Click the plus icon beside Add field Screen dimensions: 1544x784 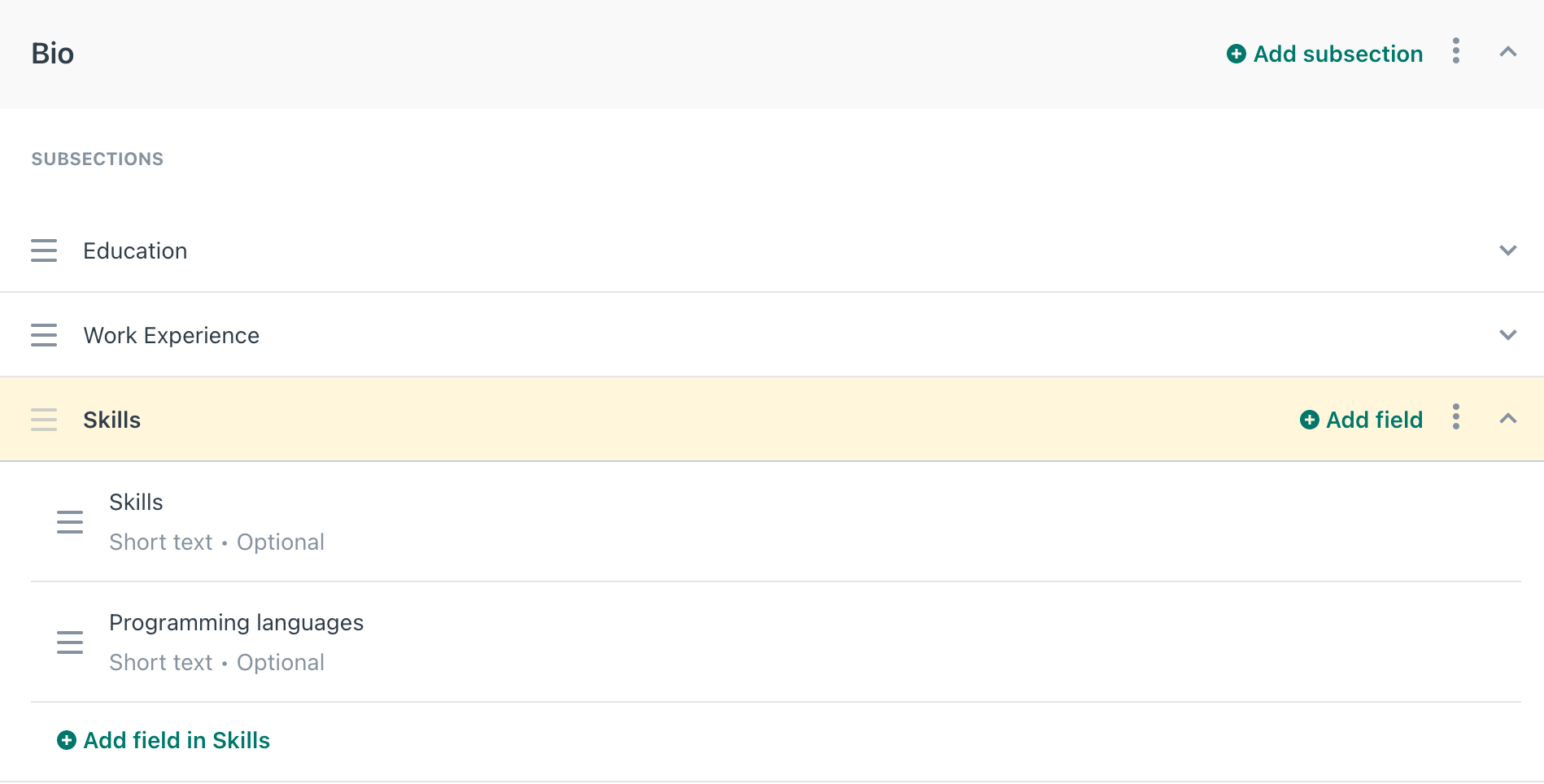(x=1309, y=420)
